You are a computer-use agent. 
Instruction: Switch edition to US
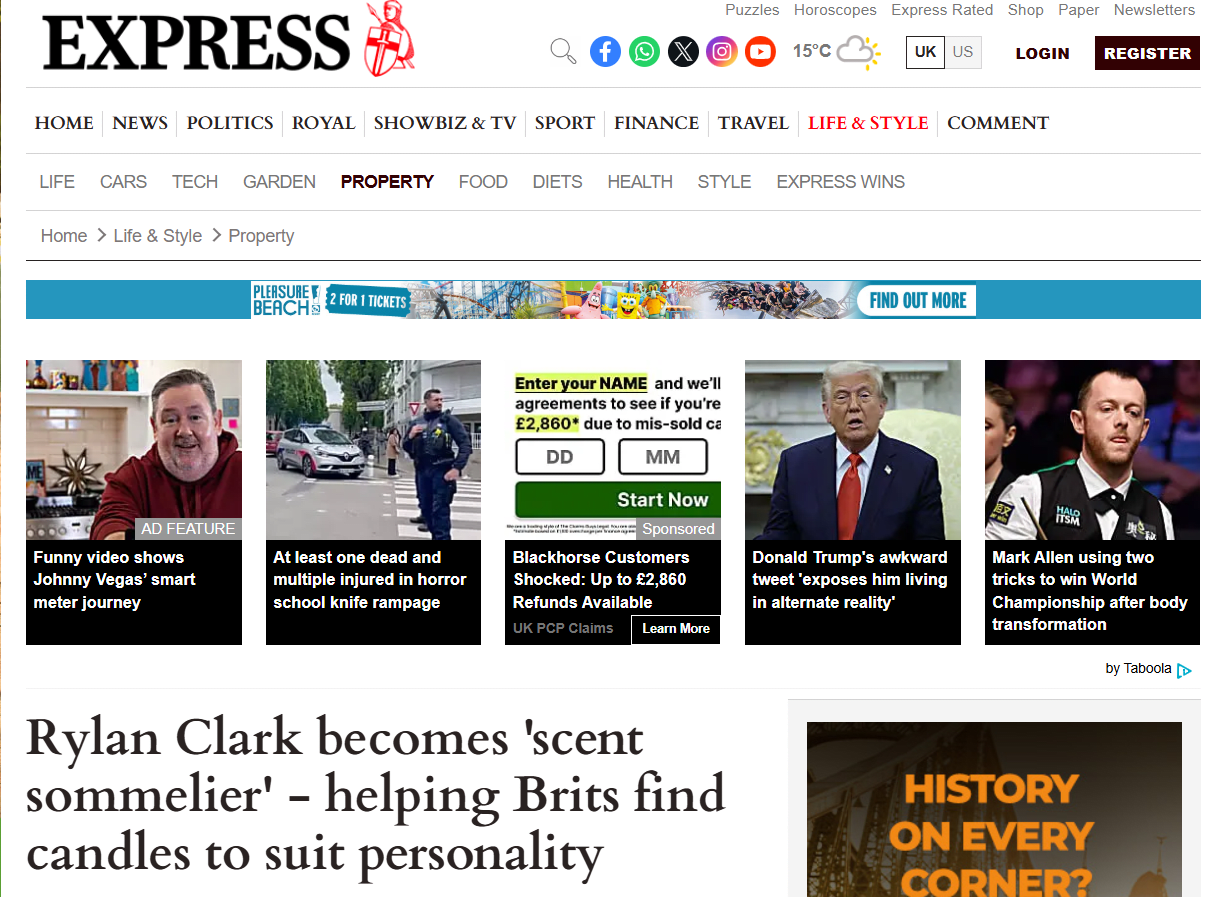coord(963,52)
